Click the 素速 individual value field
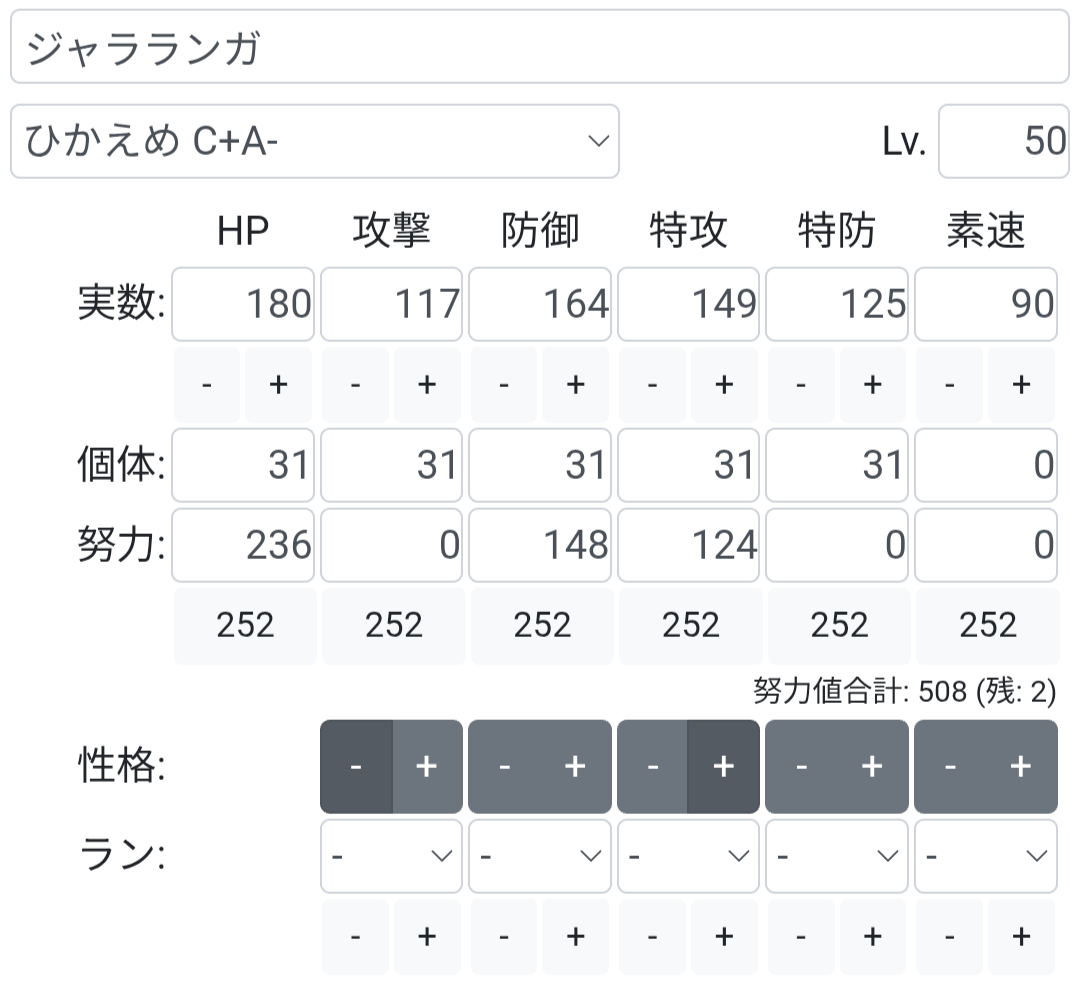 (x=986, y=465)
